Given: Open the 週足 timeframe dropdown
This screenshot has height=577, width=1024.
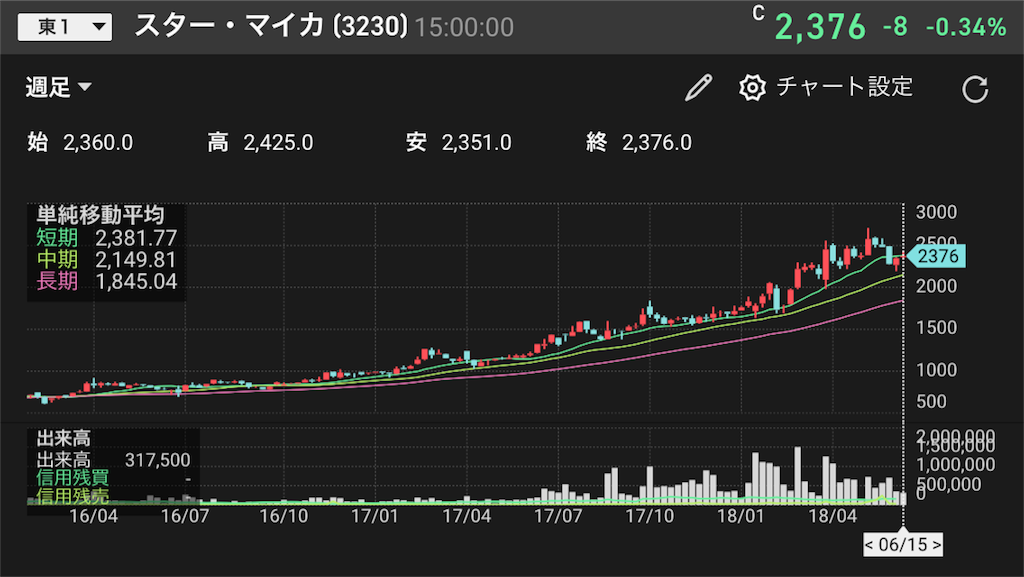Looking at the screenshot, I should pyautogui.click(x=58, y=87).
